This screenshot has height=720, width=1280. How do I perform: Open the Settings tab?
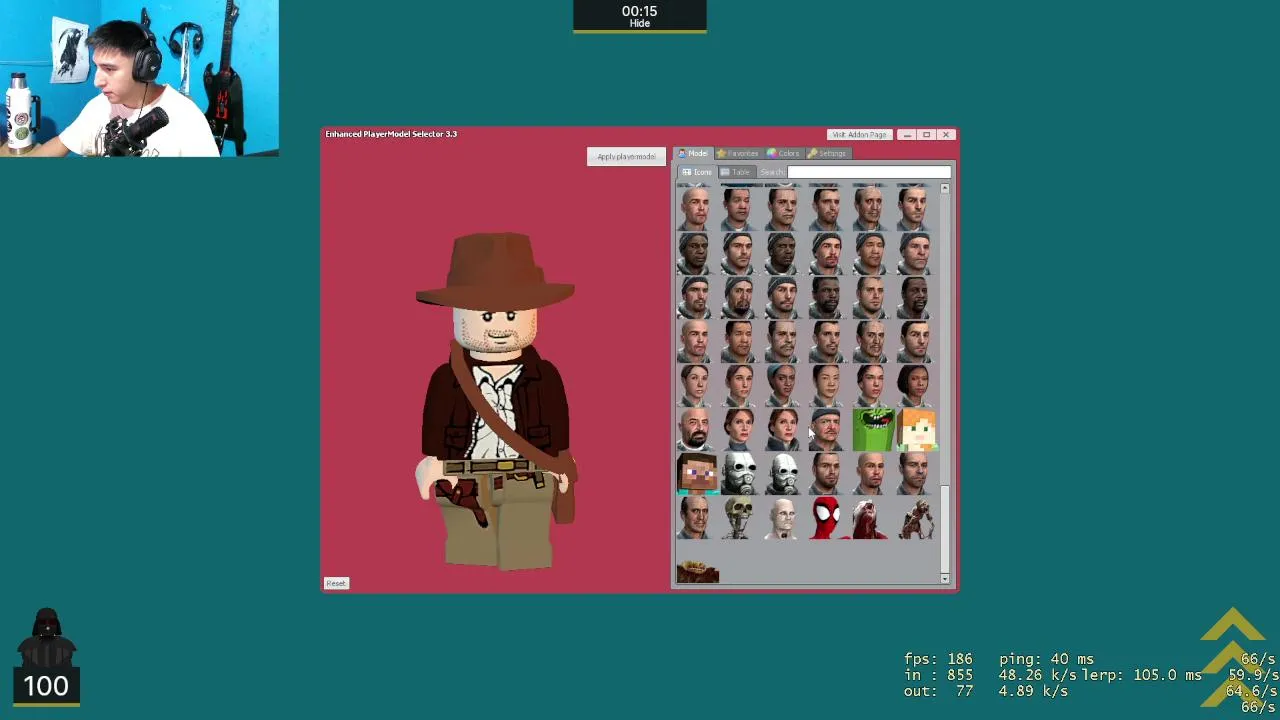[827, 153]
